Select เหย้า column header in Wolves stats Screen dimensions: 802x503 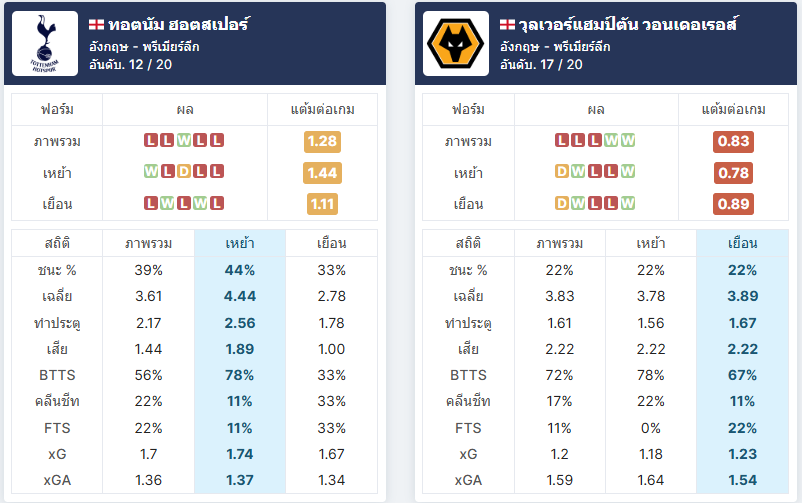(x=651, y=244)
